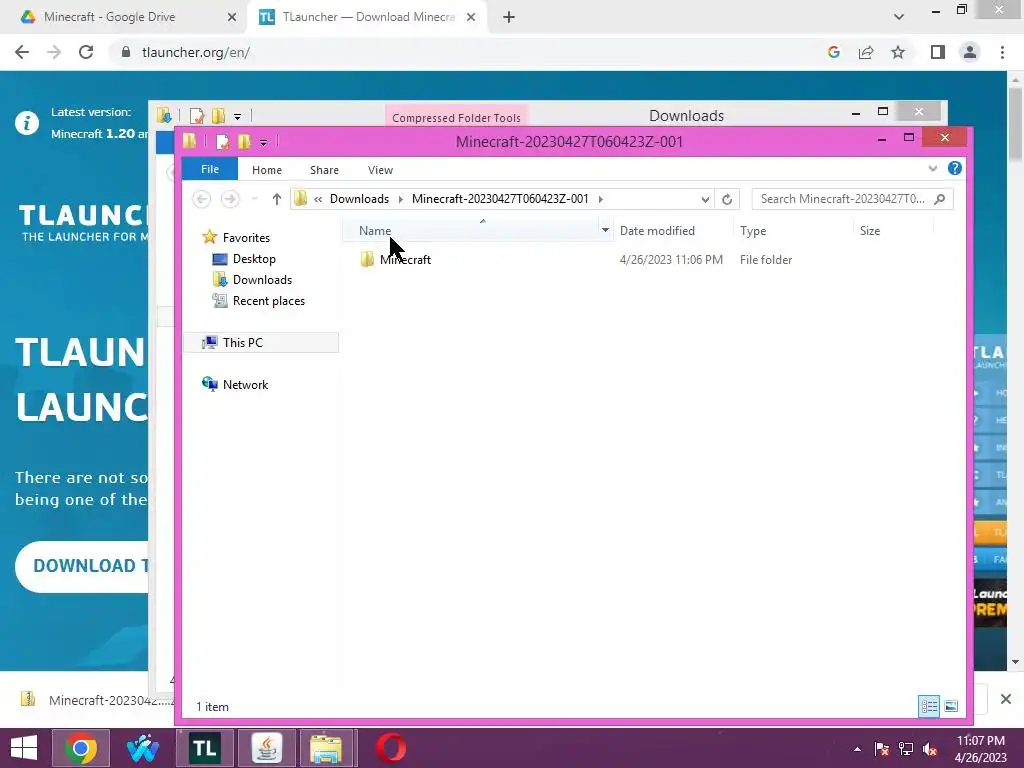Open Name column filter dropdown
Image resolution: width=1024 pixels, height=768 pixels.
605,230
